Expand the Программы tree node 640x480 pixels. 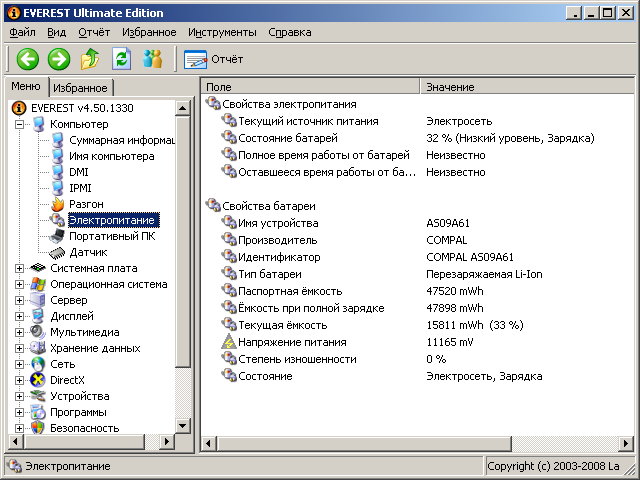(x=19, y=412)
